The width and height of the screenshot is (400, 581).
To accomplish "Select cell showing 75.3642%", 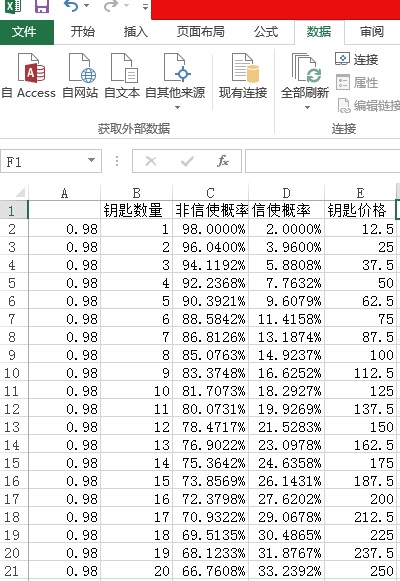I will click(x=210, y=463).
